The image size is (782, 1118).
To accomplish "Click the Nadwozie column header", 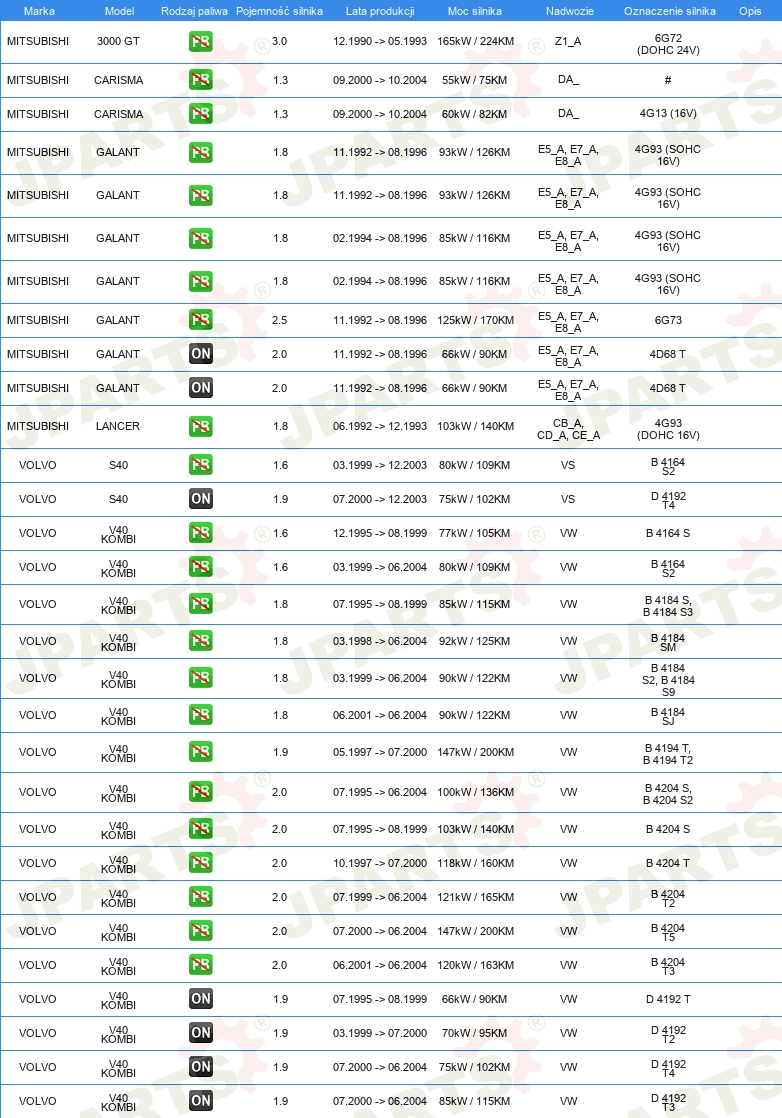I will (570, 11).
